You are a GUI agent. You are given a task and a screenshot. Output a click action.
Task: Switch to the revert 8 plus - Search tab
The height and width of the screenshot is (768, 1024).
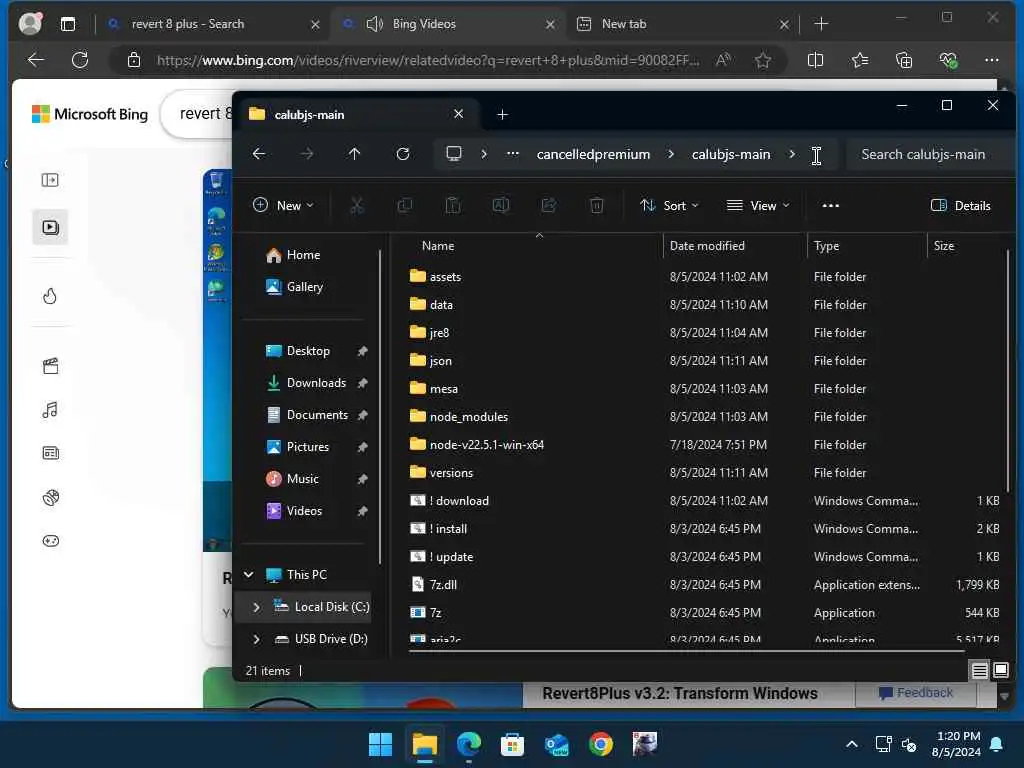click(212, 24)
